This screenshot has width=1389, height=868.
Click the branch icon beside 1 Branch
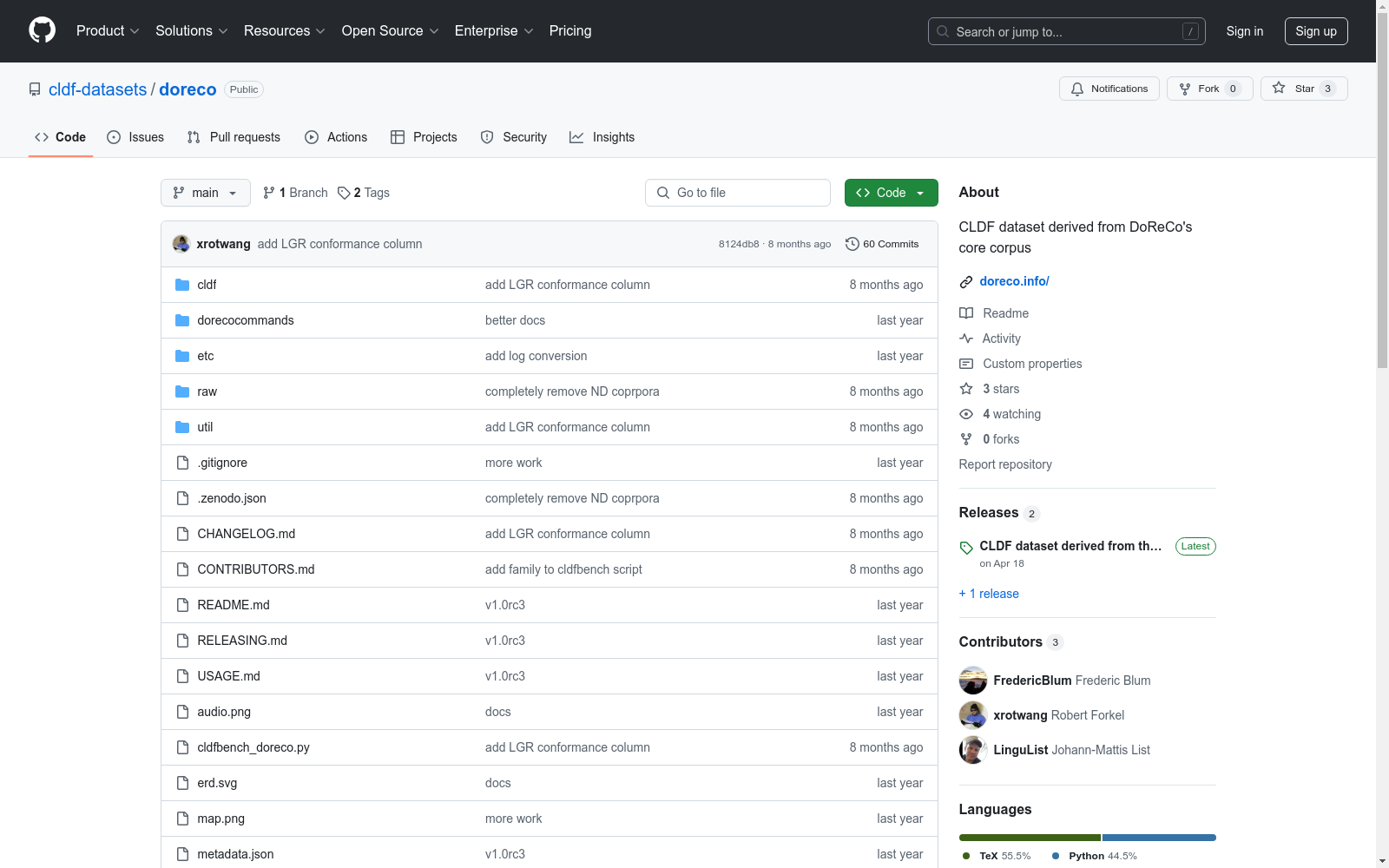(269, 193)
